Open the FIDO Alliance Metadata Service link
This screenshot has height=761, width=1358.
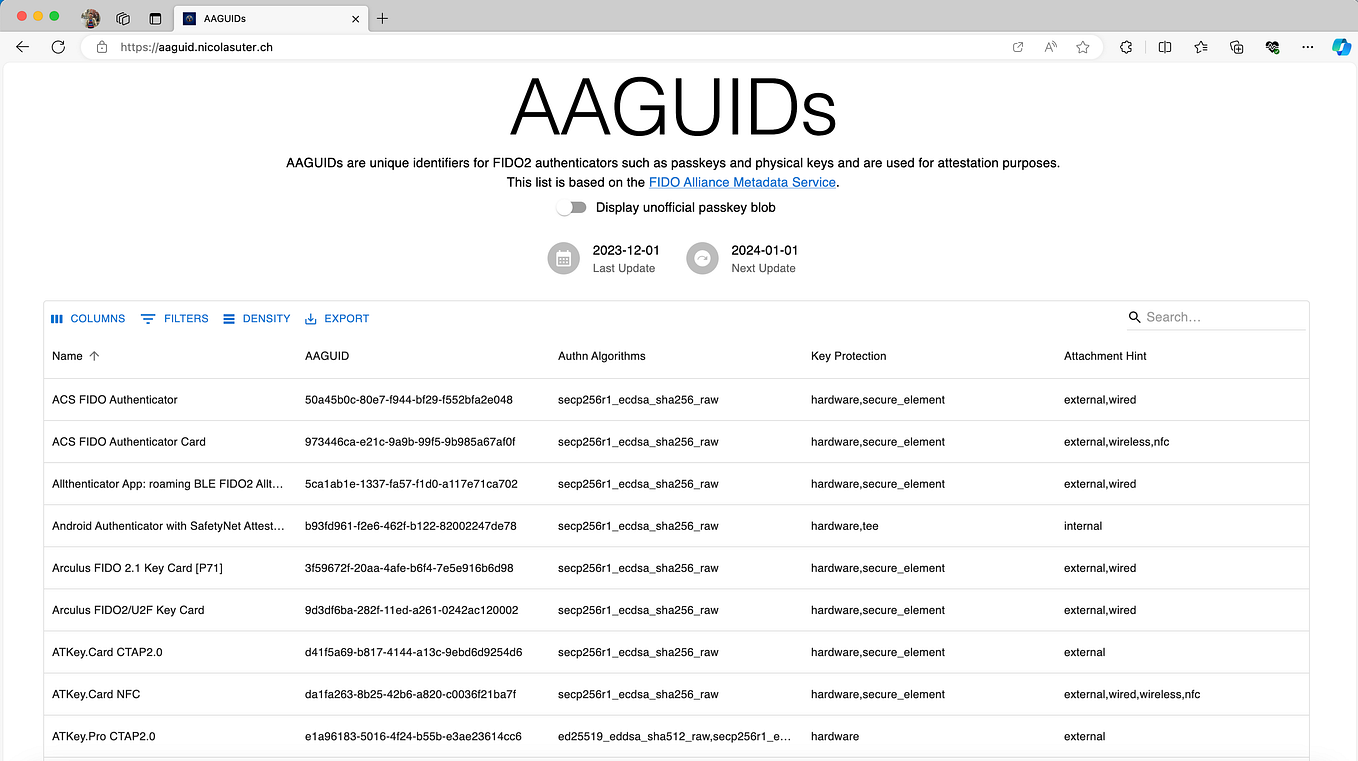[742, 182]
